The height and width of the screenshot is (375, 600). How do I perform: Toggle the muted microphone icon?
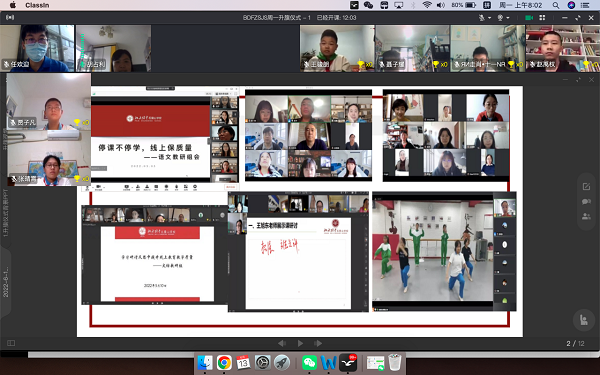pyautogui.click(x=482, y=18)
